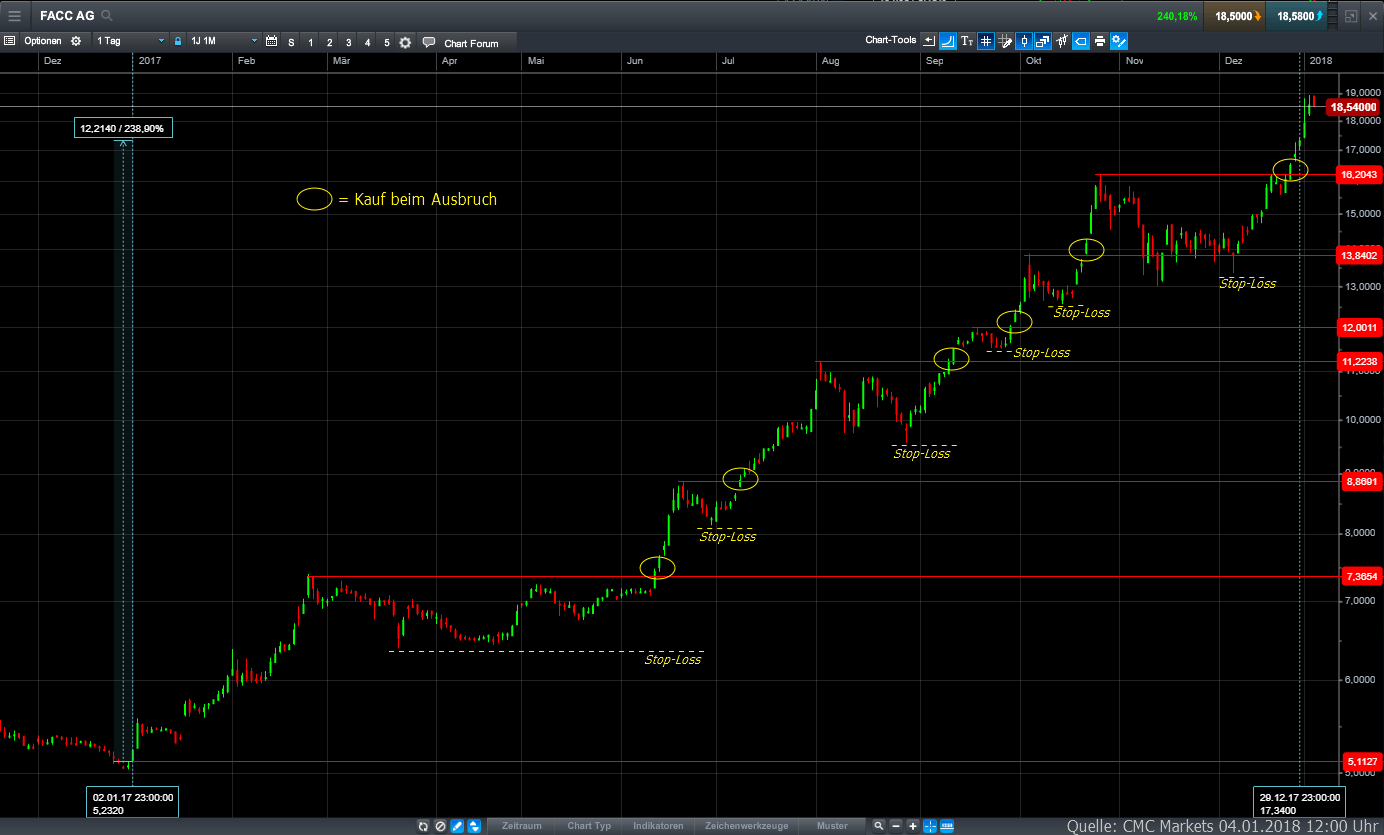Click the refresh icon in bottom toolbar

click(423, 826)
